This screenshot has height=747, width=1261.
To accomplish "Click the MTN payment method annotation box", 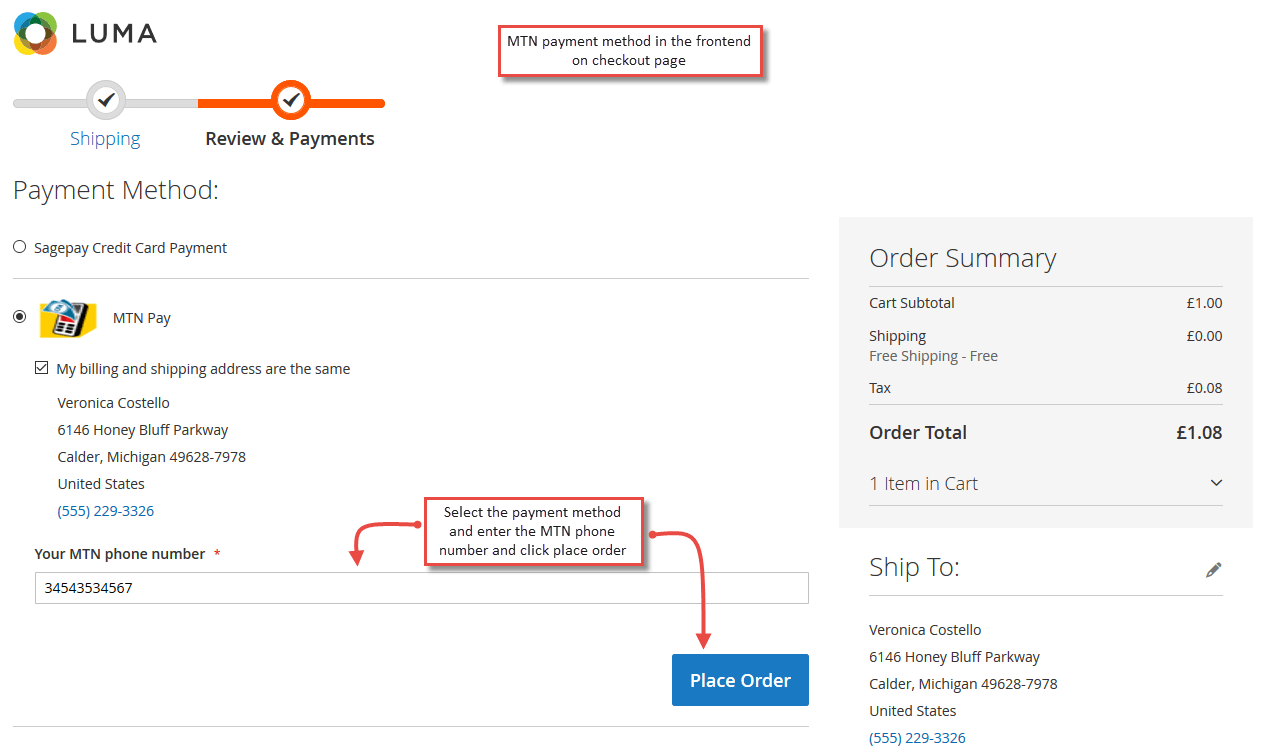I will coord(630,50).
